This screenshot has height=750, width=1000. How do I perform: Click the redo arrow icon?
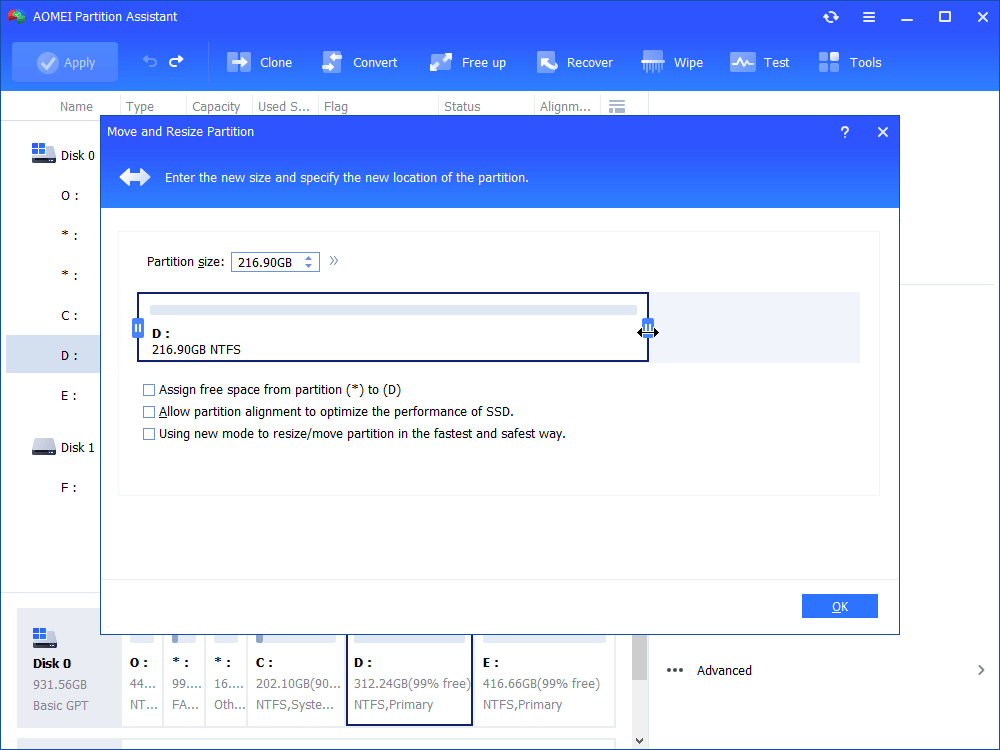click(176, 61)
